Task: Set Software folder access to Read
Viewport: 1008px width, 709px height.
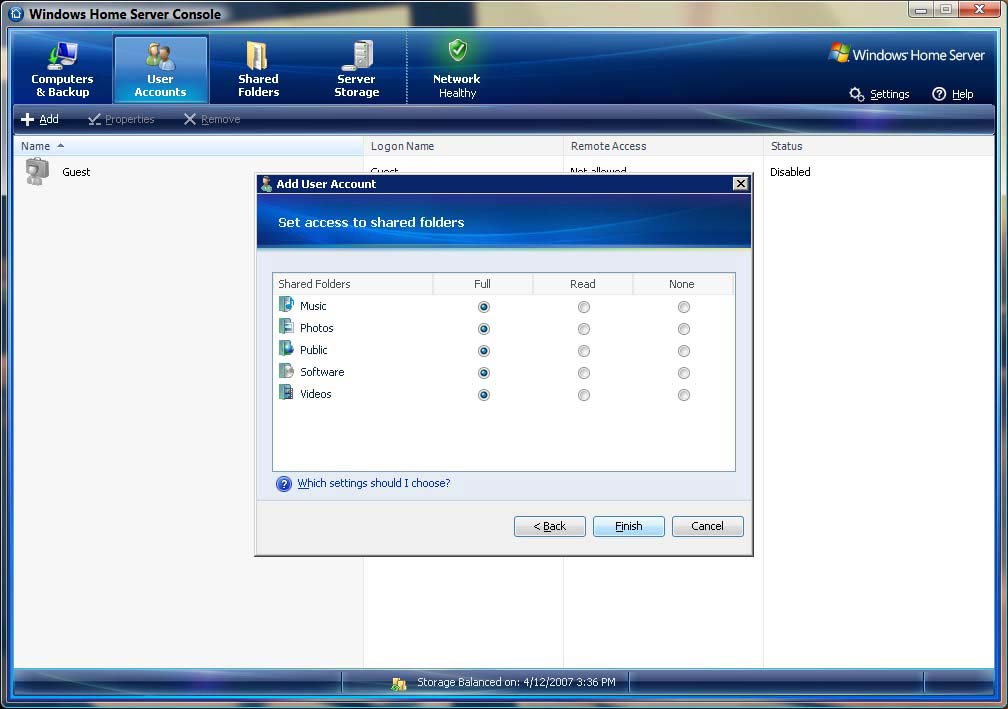Action: 584,373
